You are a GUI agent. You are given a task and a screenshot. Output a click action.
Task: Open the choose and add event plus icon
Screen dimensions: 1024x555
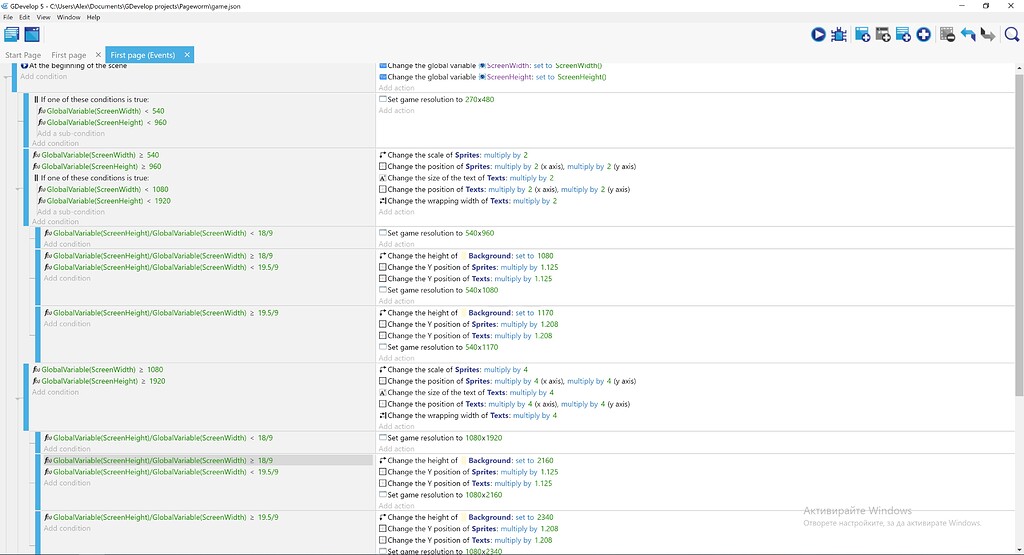[x=924, y=35]
